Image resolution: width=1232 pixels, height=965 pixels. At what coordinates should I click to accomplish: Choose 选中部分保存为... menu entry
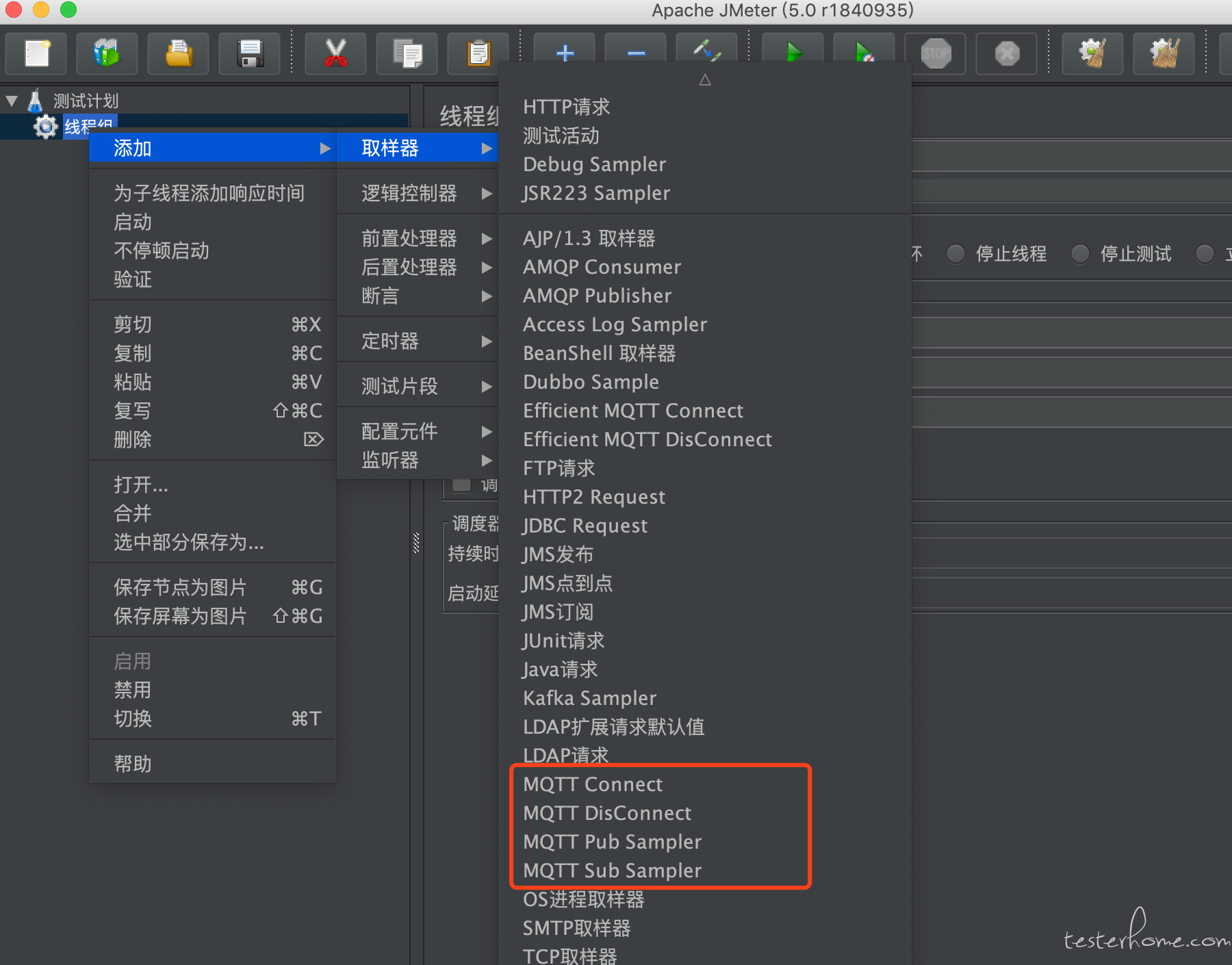click(x=212, y=542)
